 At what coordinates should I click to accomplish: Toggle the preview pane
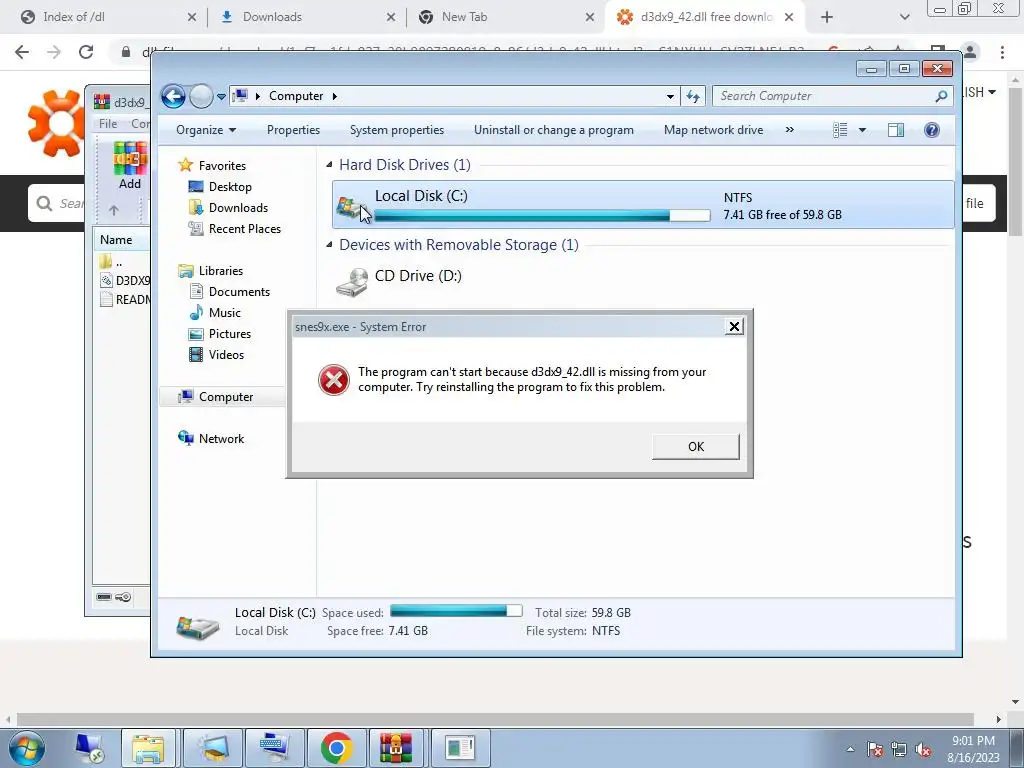pyautogui.click(x=896, y=130)
